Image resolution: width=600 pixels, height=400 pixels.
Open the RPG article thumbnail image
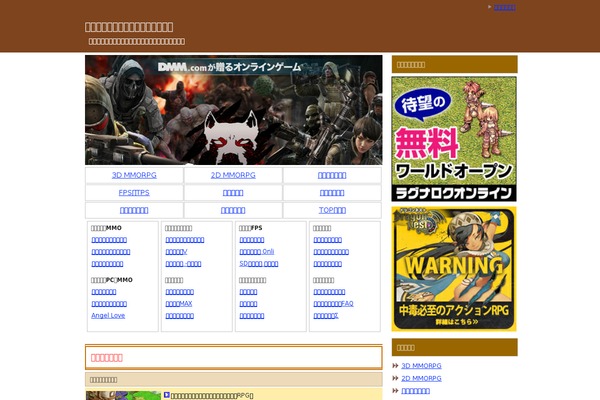(123, 395)
